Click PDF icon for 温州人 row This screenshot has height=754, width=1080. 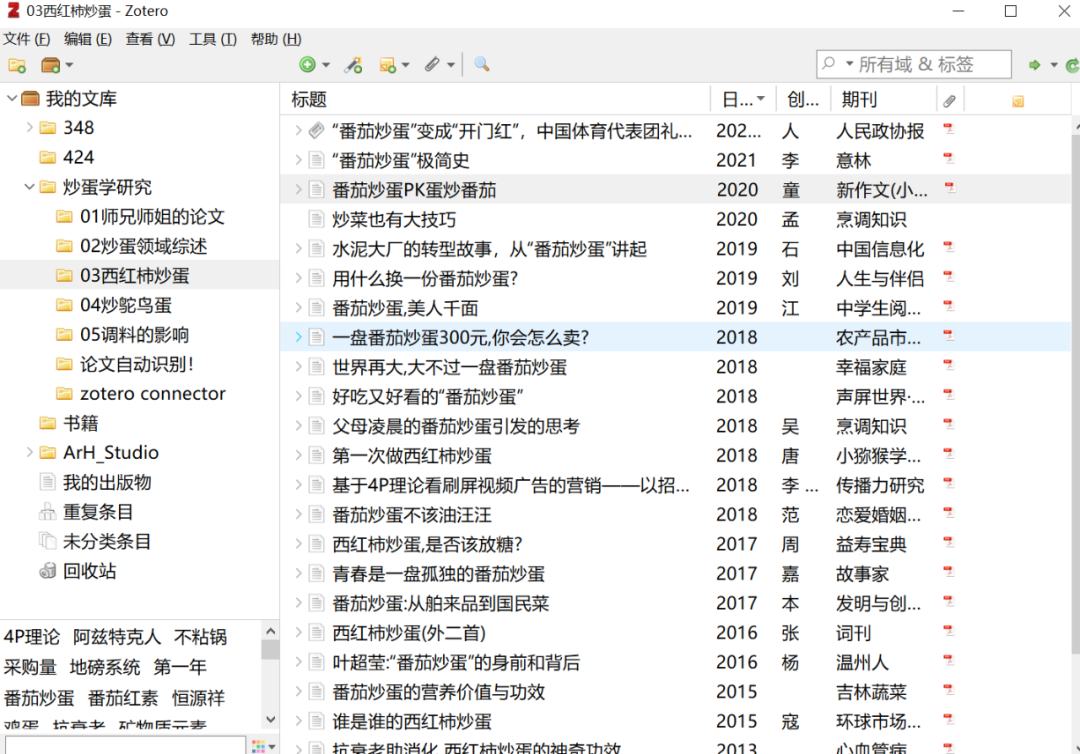[x=948, y=660]
